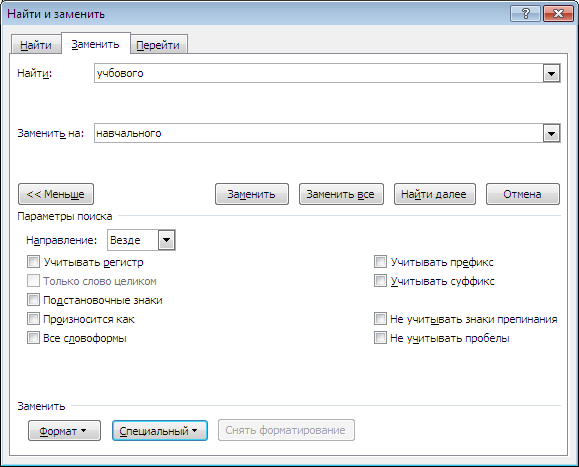
Task: Enable the Учитывать регистр checkbox
Action: point(33,262)
